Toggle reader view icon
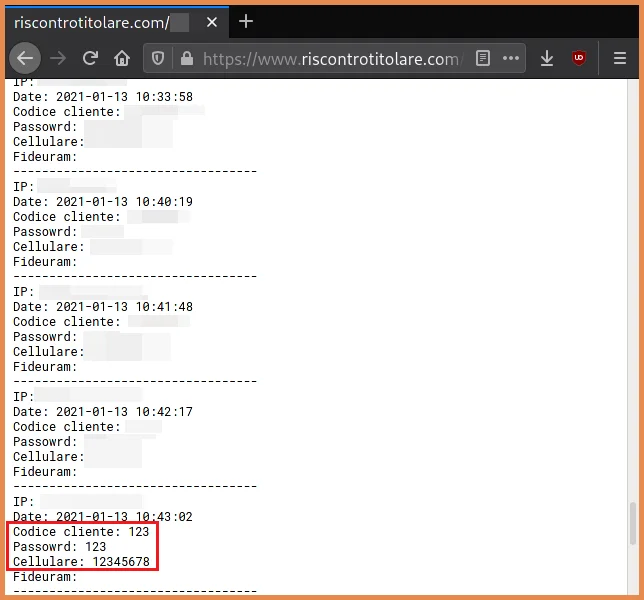 tap(483, 58)
